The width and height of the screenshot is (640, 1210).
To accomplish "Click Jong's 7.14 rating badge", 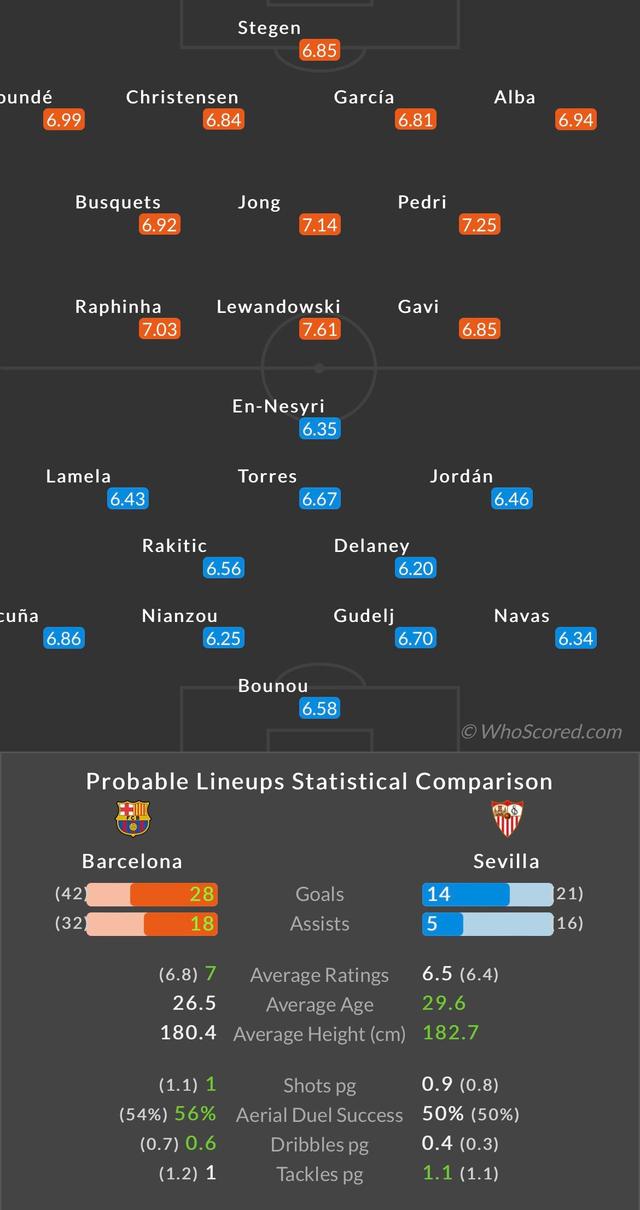I will pos(320,224).
